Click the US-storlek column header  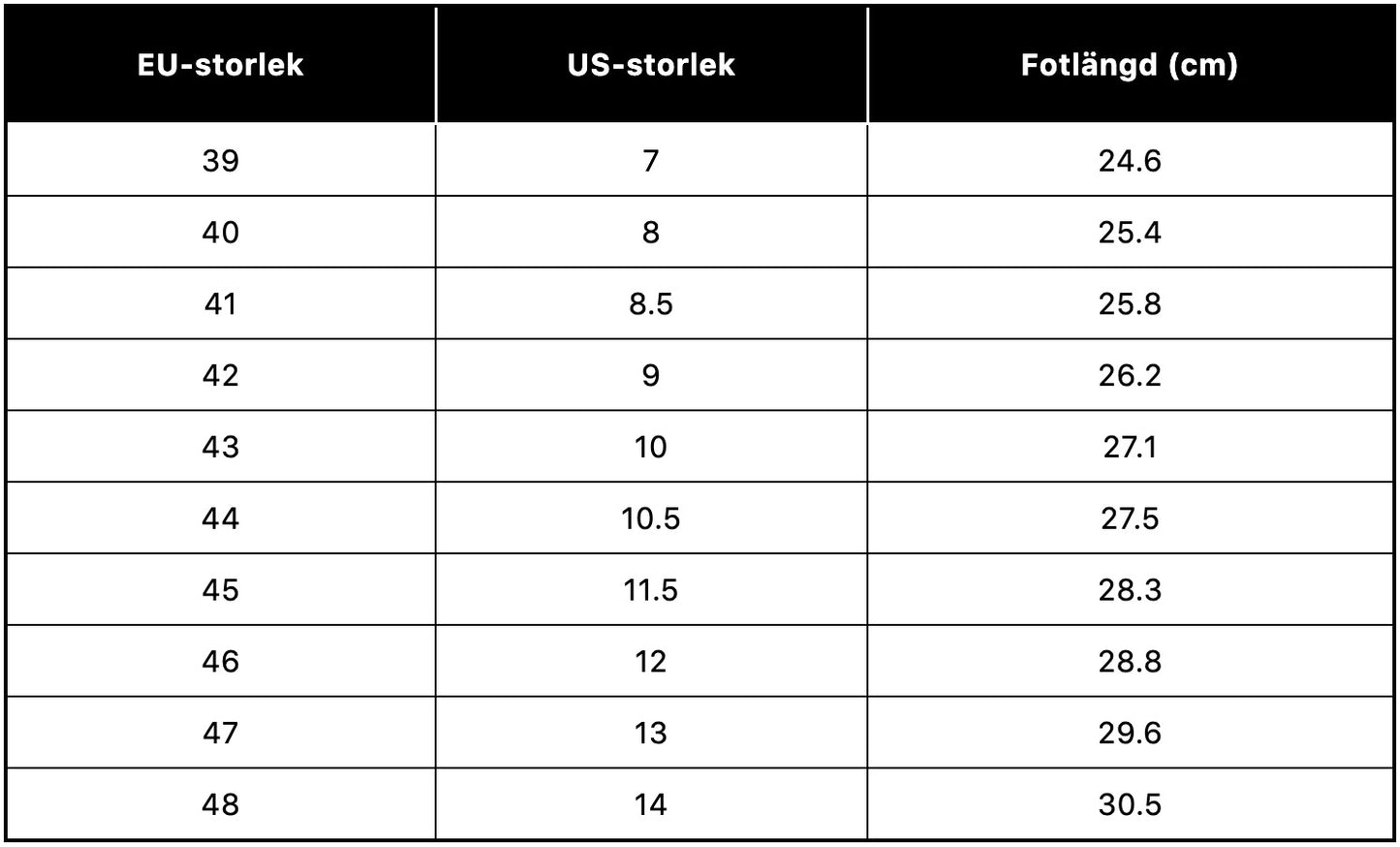pyautogui.click(x=651, y=65)
